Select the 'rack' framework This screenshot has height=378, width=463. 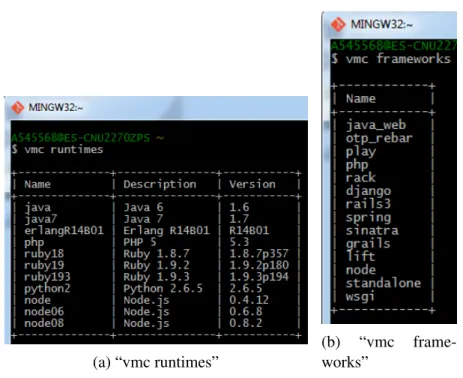361,178
